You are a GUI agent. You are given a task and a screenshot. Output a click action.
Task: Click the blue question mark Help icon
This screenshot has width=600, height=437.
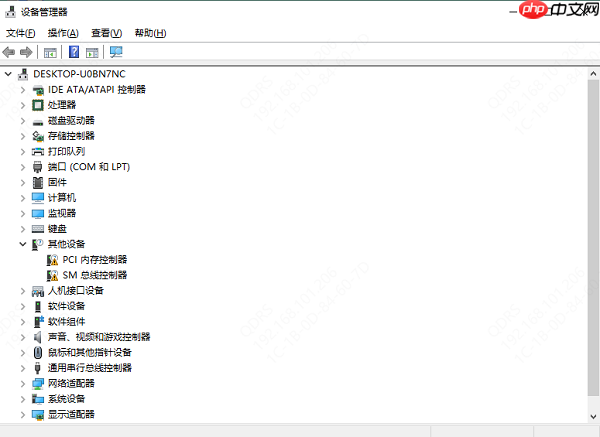coord(74,52)
